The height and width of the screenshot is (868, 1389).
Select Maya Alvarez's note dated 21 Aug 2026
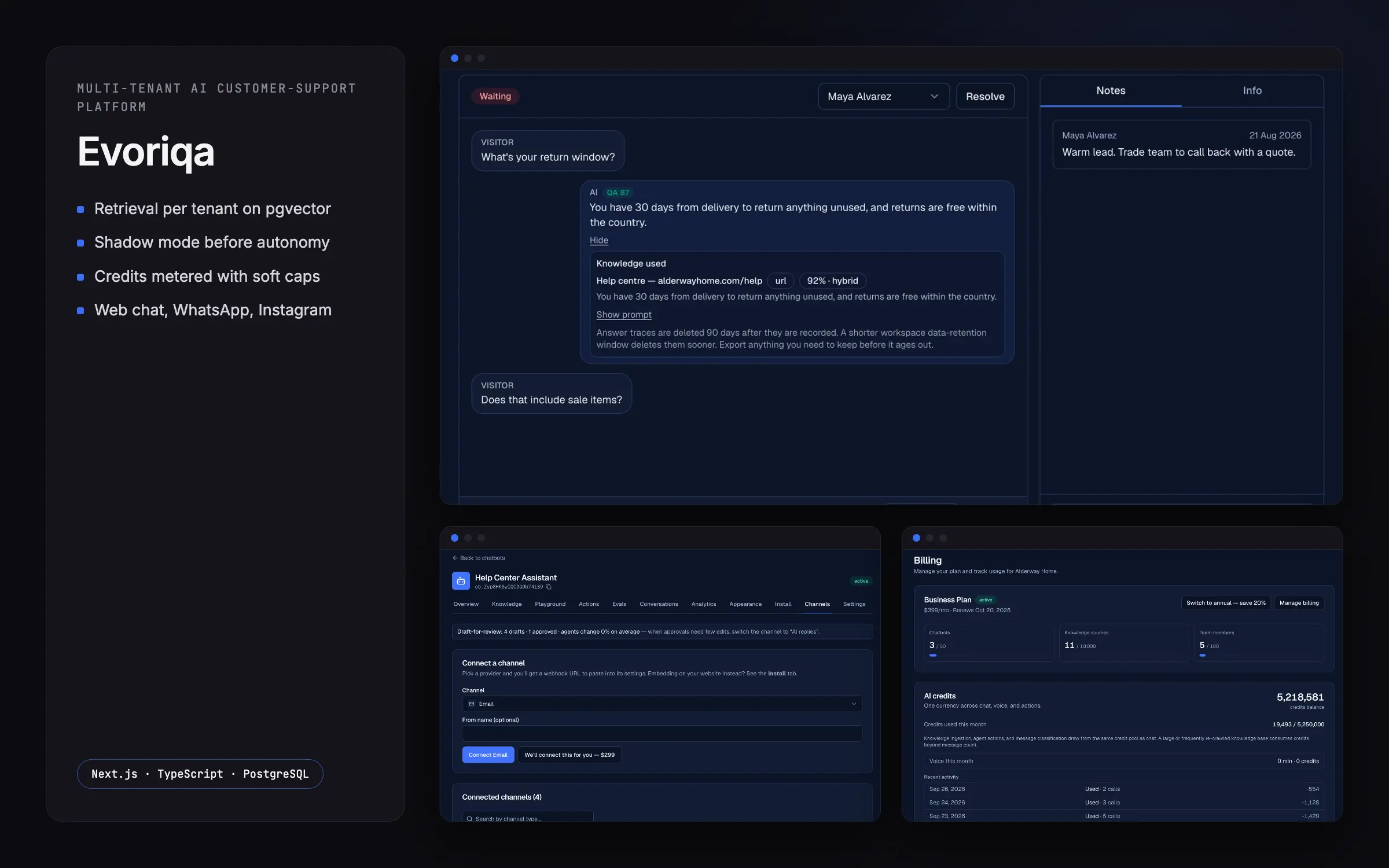pos(1181,145)
